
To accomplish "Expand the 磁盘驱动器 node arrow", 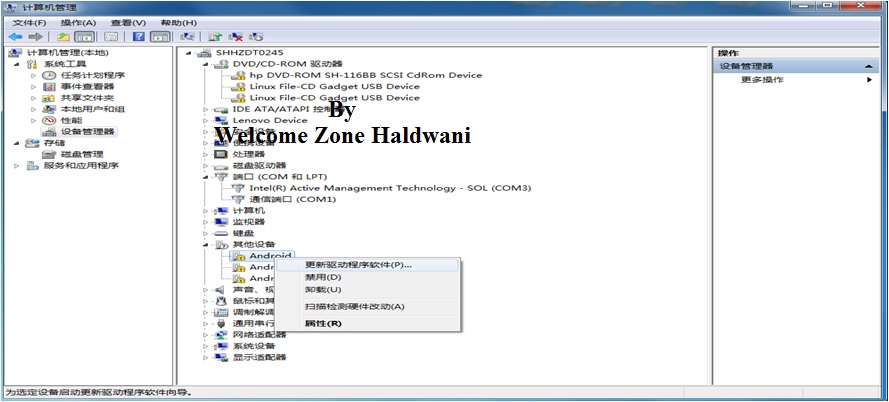I will click(206, 166).
